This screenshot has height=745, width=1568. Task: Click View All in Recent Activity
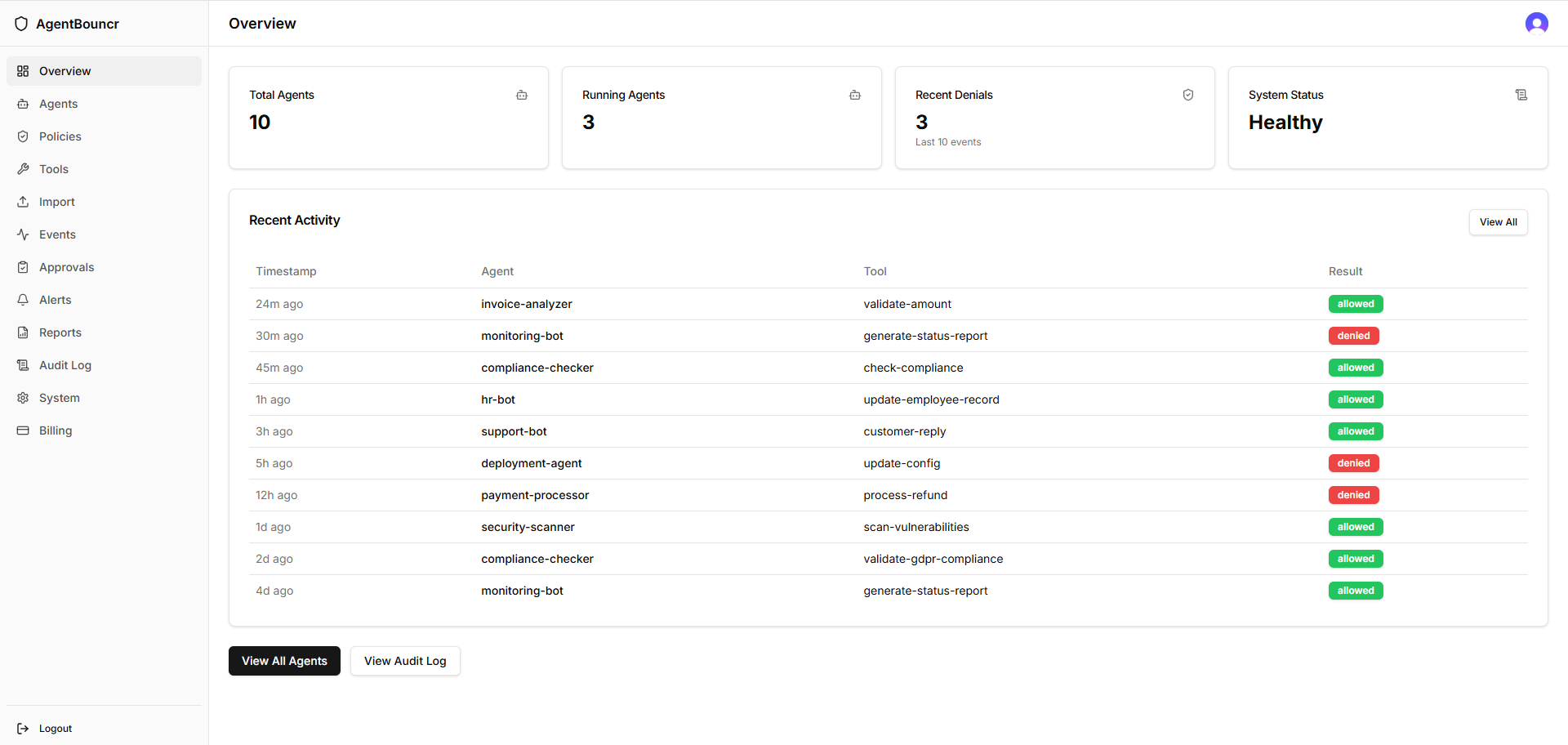point(1498,221)
